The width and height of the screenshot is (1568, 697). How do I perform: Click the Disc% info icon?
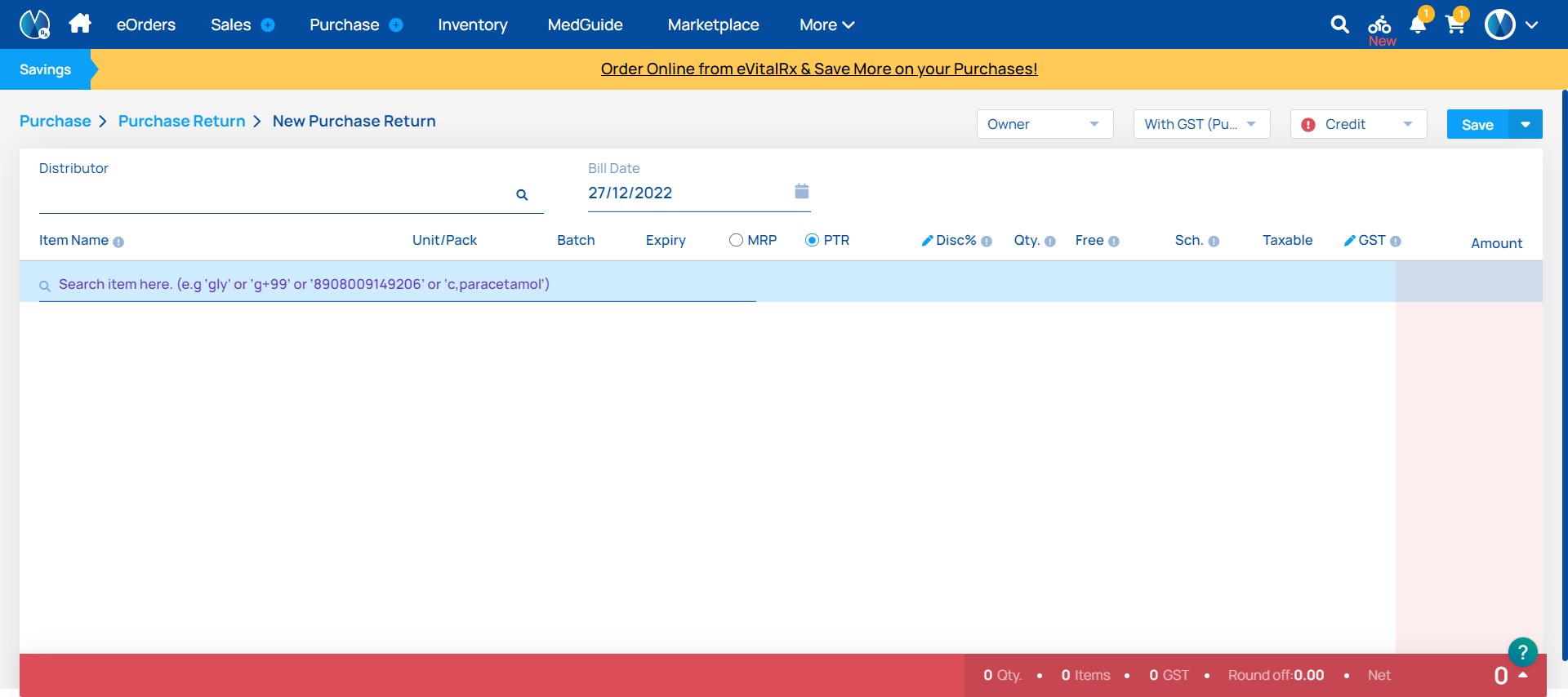pyautogui.click(x=987, y=242)
